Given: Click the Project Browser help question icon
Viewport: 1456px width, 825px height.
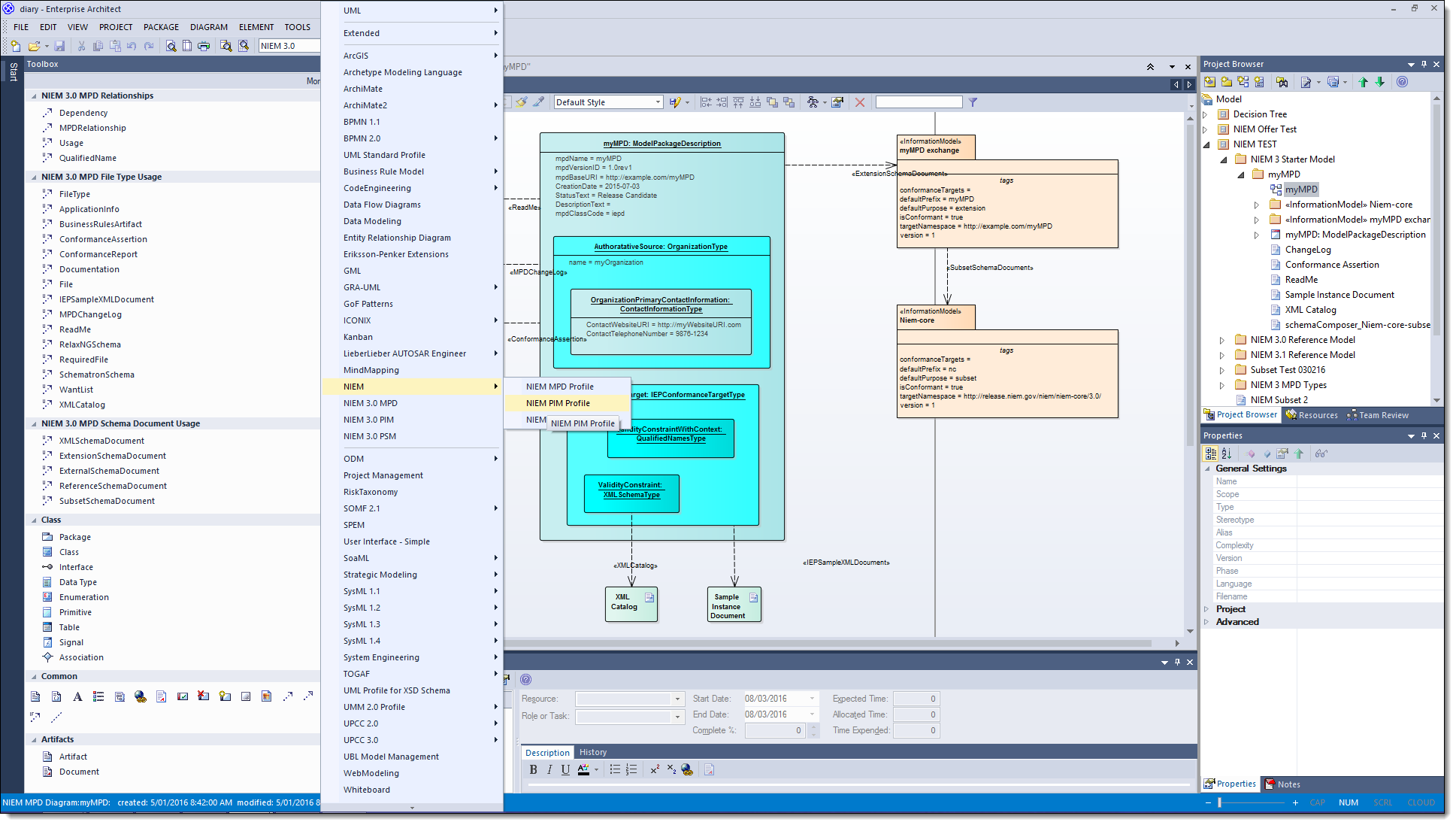Looking at the screenshot, I should tap(1402, 82).
